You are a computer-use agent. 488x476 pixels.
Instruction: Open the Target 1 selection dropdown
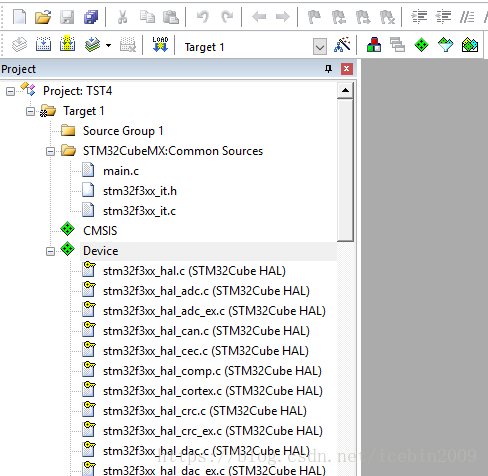tap(320, 46)
